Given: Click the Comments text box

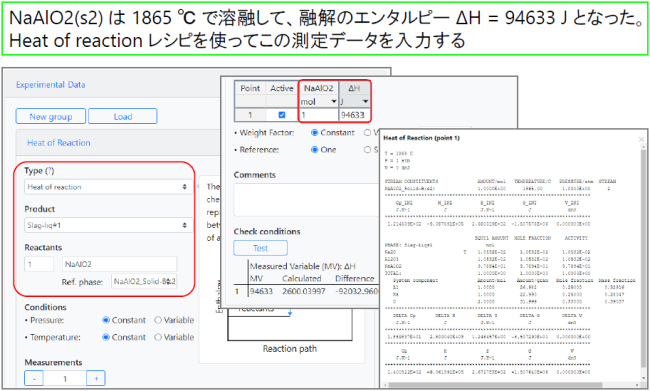Looking at the screenshot, I should pos(306,200).
